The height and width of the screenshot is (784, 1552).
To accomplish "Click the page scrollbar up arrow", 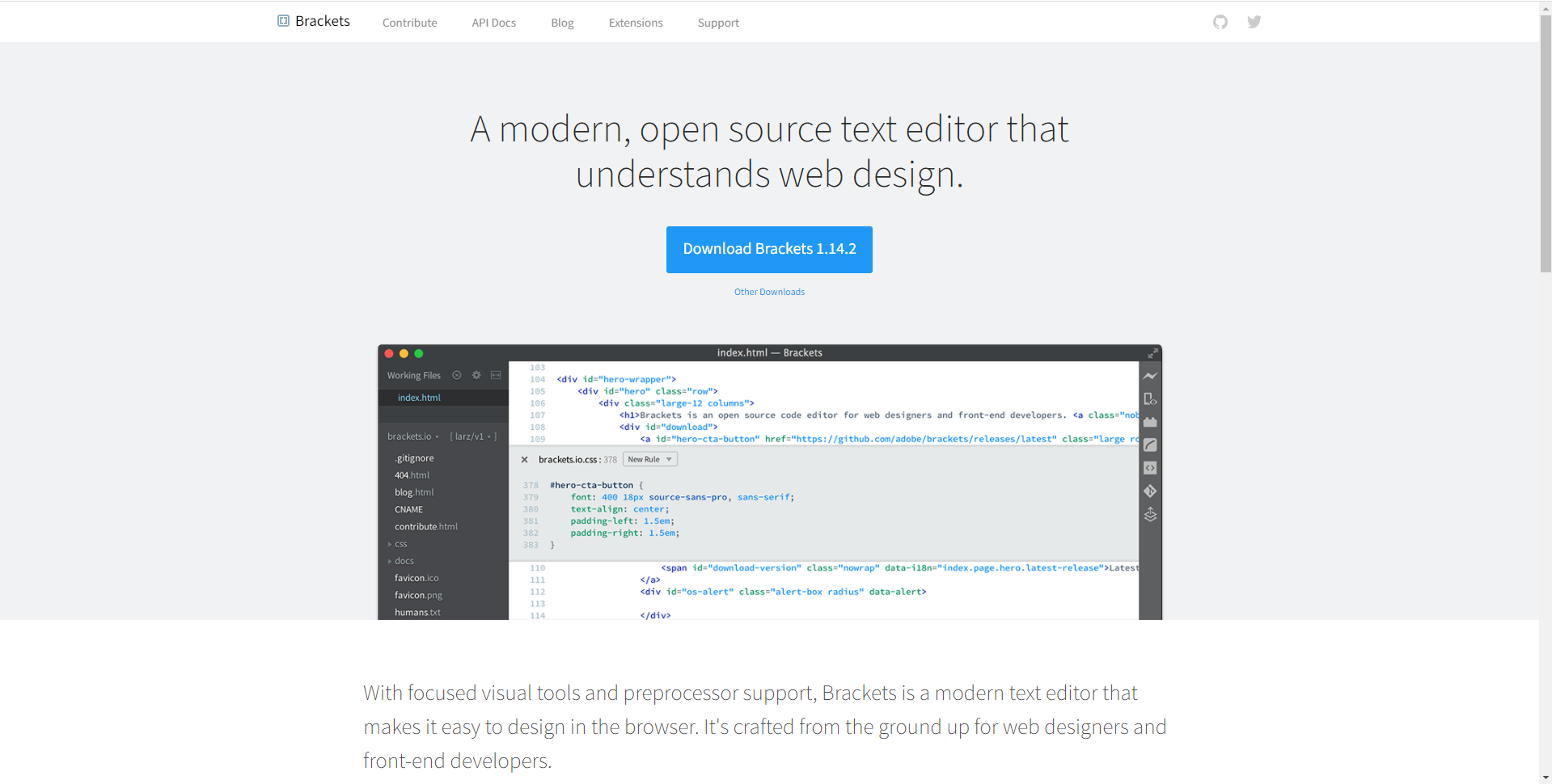I will pyautogui.click(x=1546, y=6).
